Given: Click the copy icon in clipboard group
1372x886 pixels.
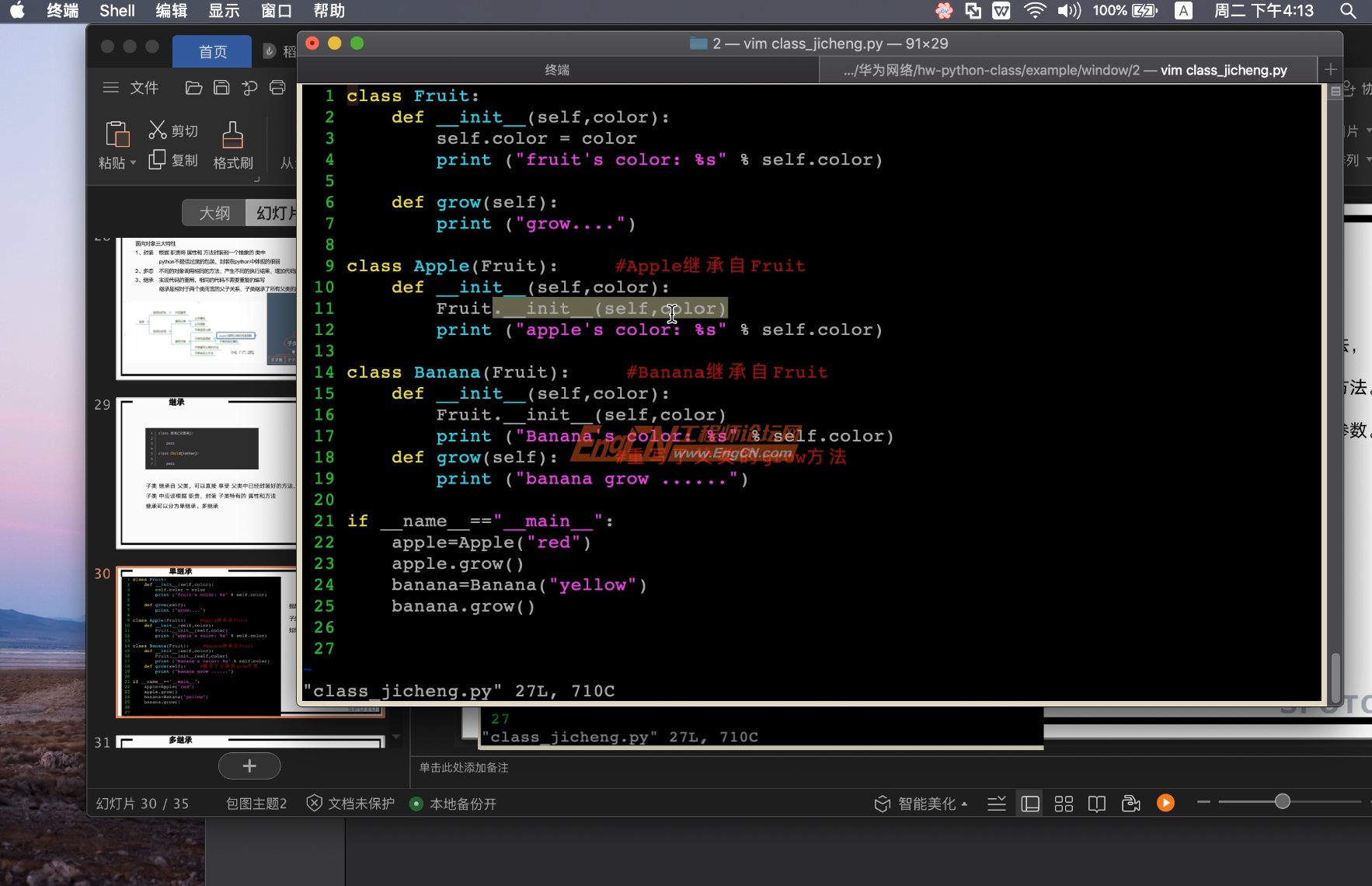Looking at the screenshot, I should (158, 159).
